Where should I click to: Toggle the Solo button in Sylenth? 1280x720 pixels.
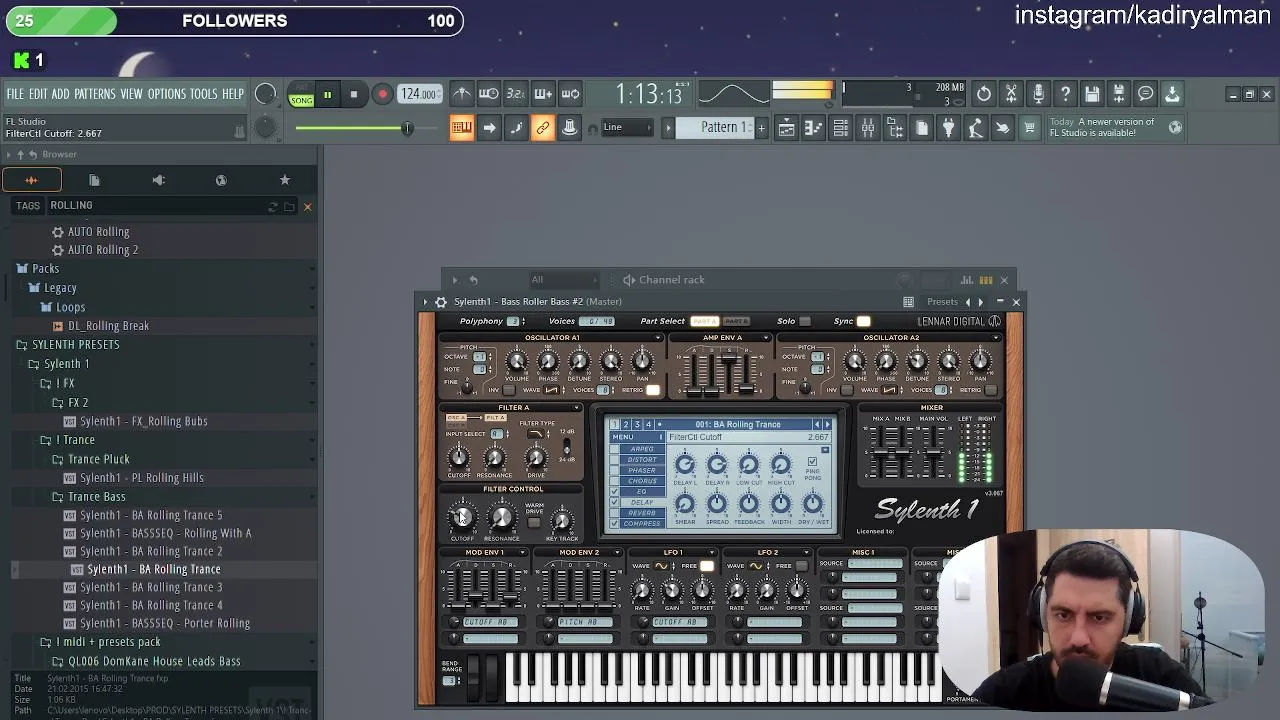tap(805, 322)
